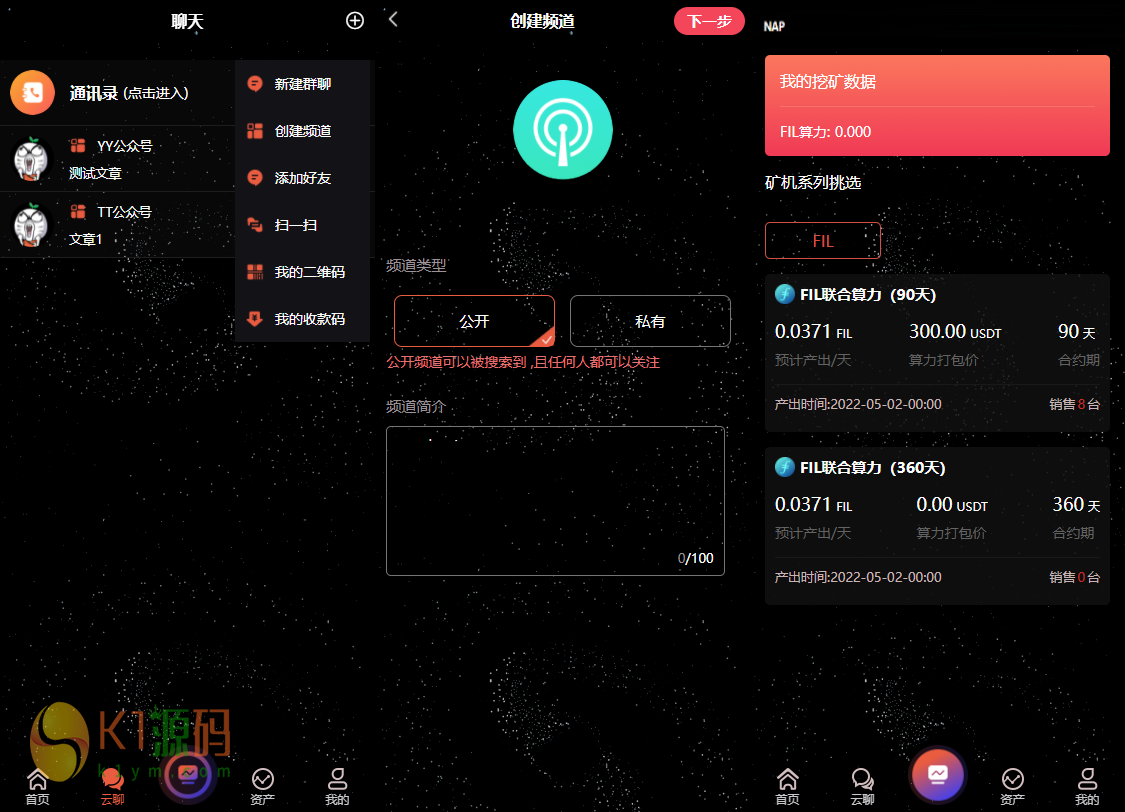Click YY公众号 grid icon
This screenshot has width=1125, height=812.
tap(77, 146)
